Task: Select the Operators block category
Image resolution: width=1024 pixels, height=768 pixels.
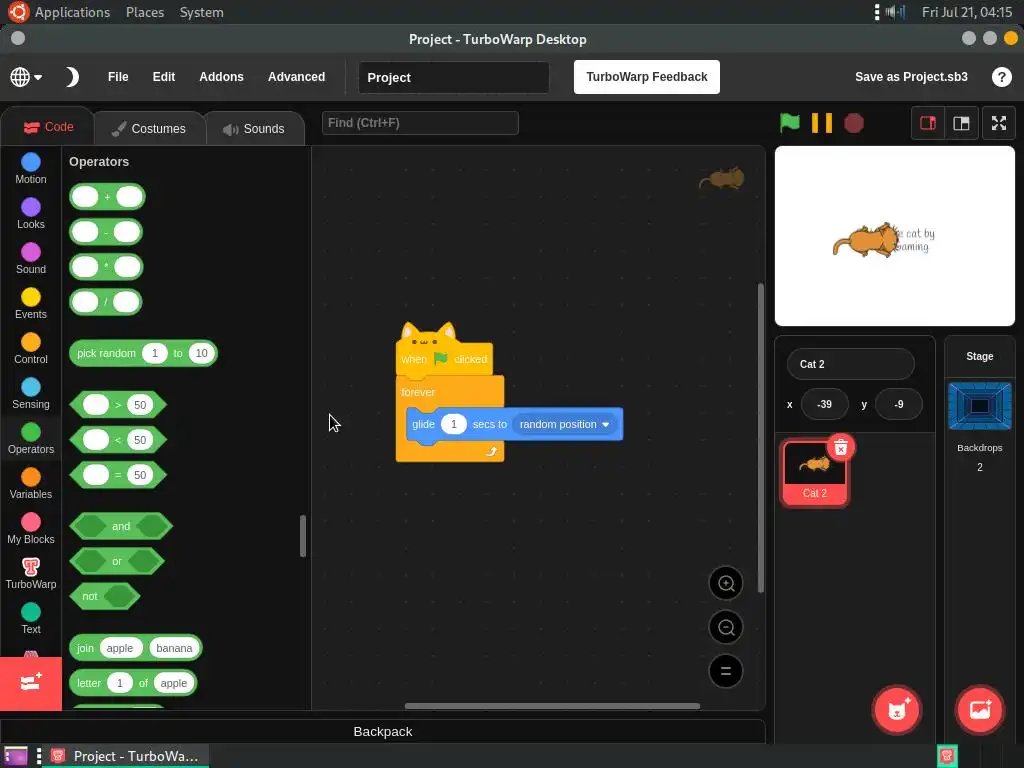Action: 31,439
